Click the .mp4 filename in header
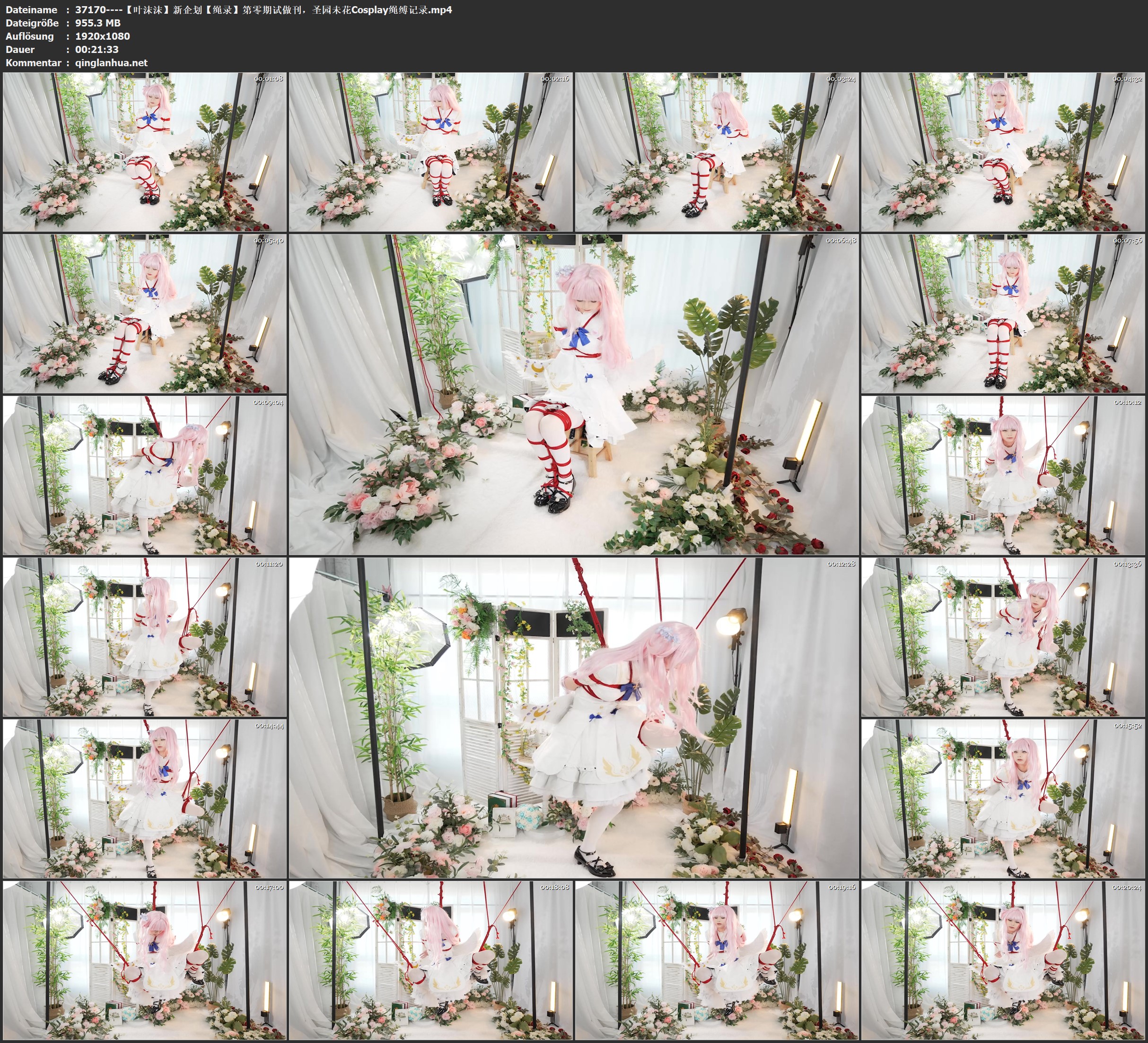The image size is (1148, 1043). (263, 9)
